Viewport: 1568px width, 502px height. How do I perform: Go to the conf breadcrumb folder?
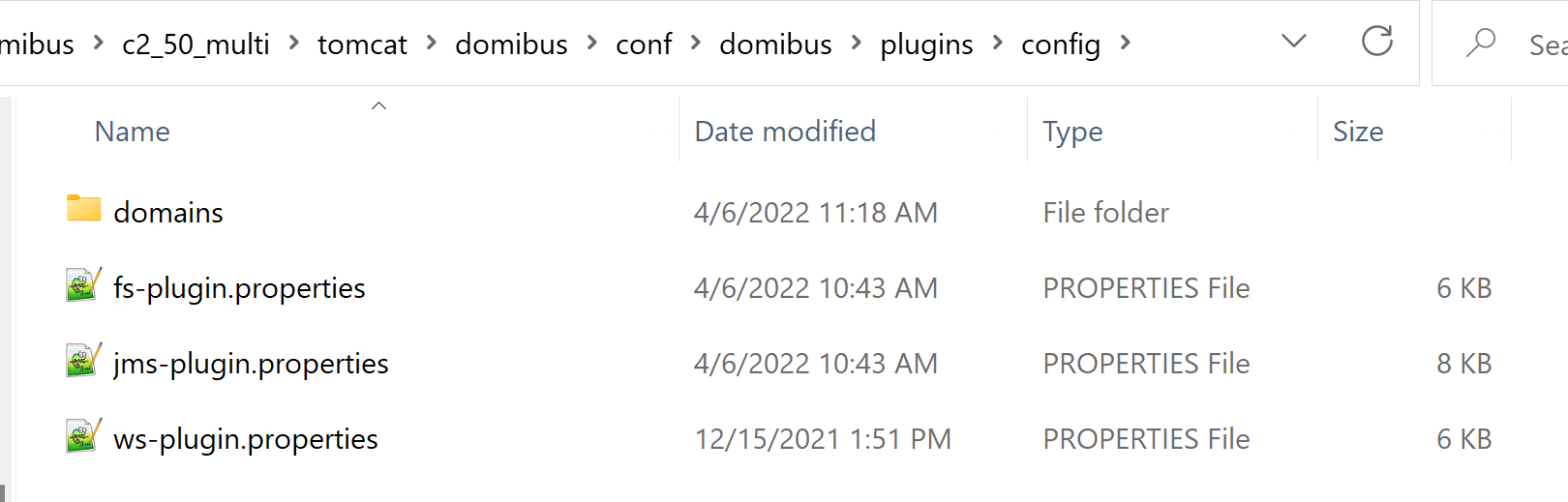pos(644,44)
